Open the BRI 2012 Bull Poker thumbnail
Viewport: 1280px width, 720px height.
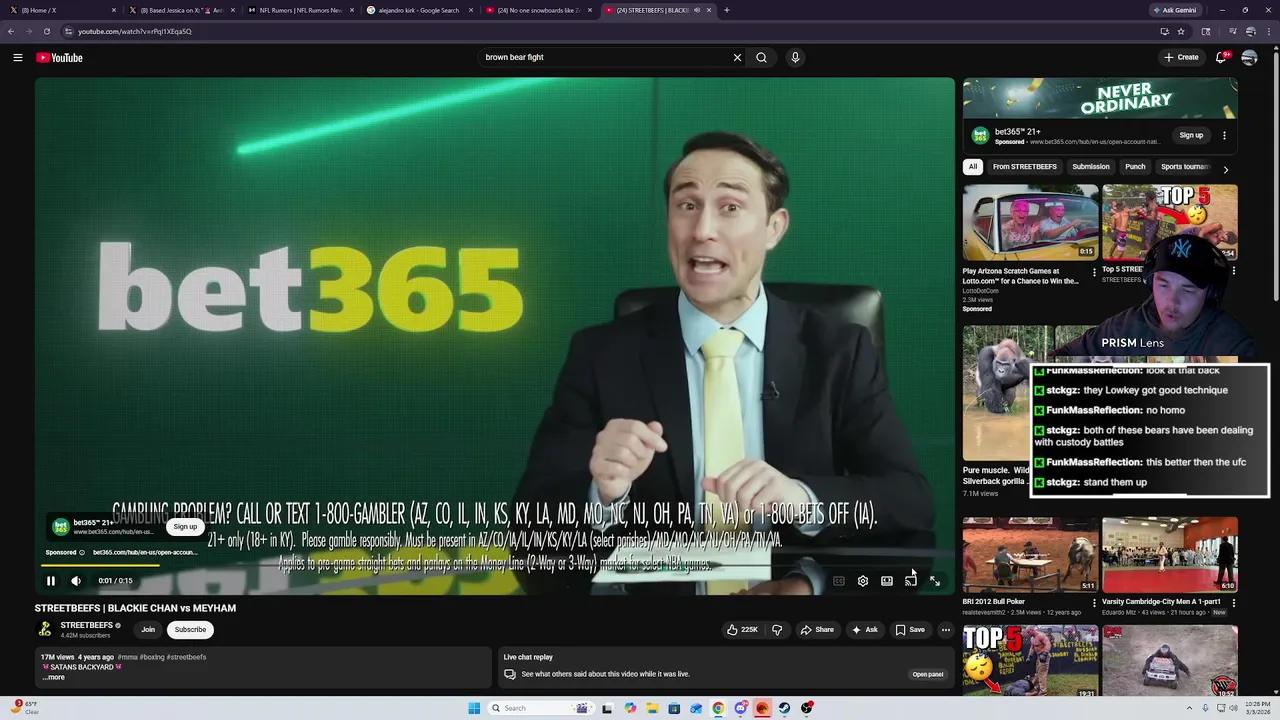point(1030,555)
